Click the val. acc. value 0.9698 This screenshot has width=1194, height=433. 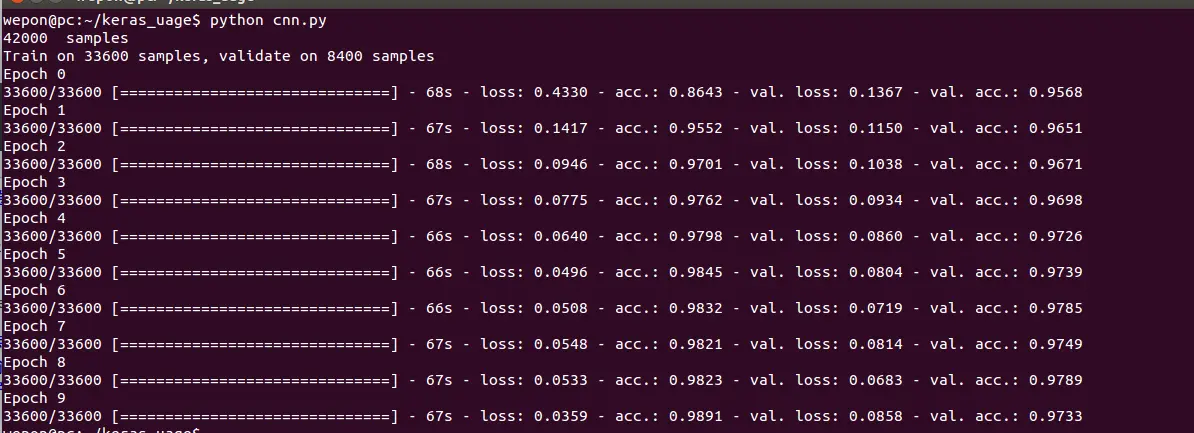click(x=1055, y=200)
